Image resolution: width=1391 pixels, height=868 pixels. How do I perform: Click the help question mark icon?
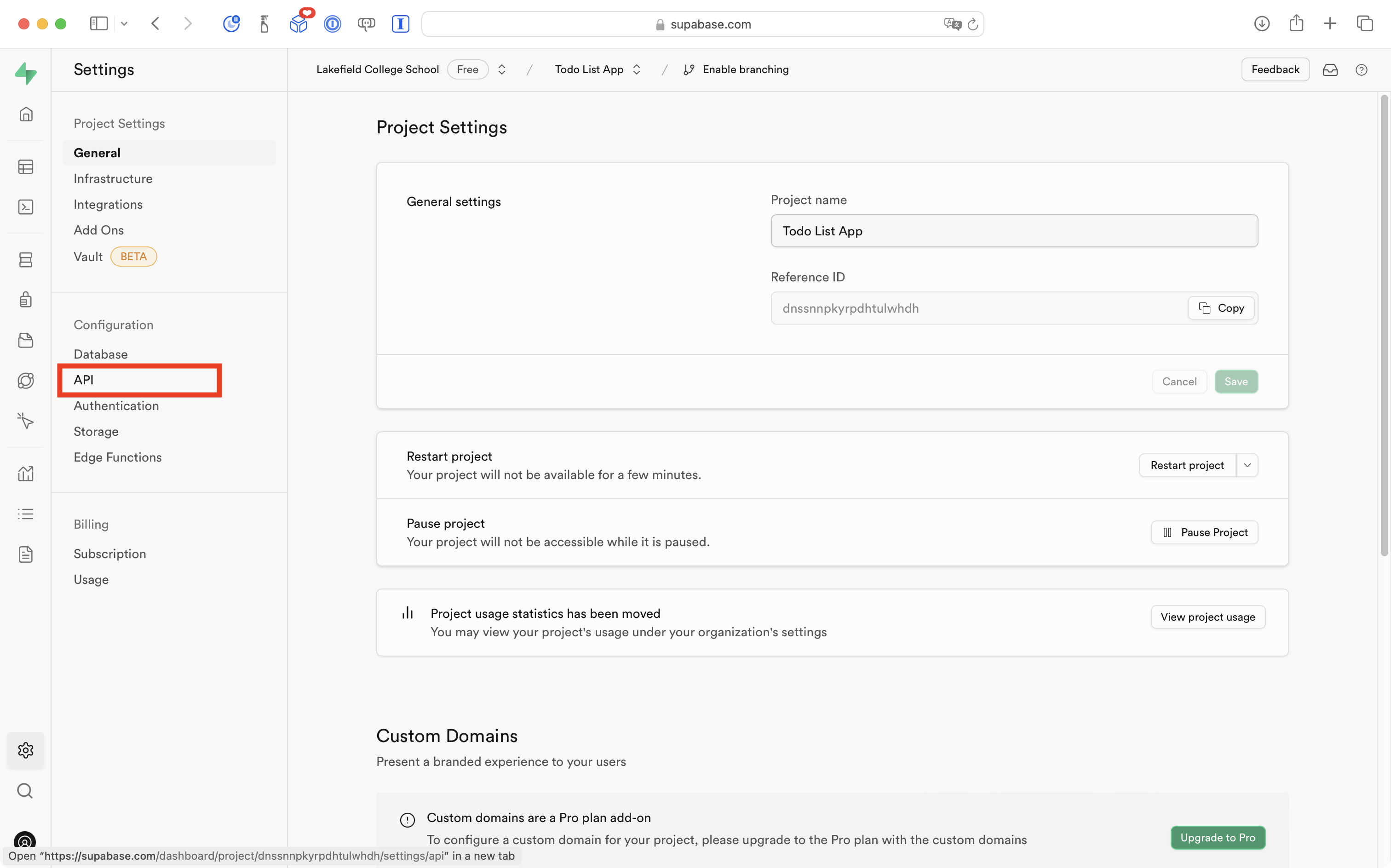click(1361, 70)
